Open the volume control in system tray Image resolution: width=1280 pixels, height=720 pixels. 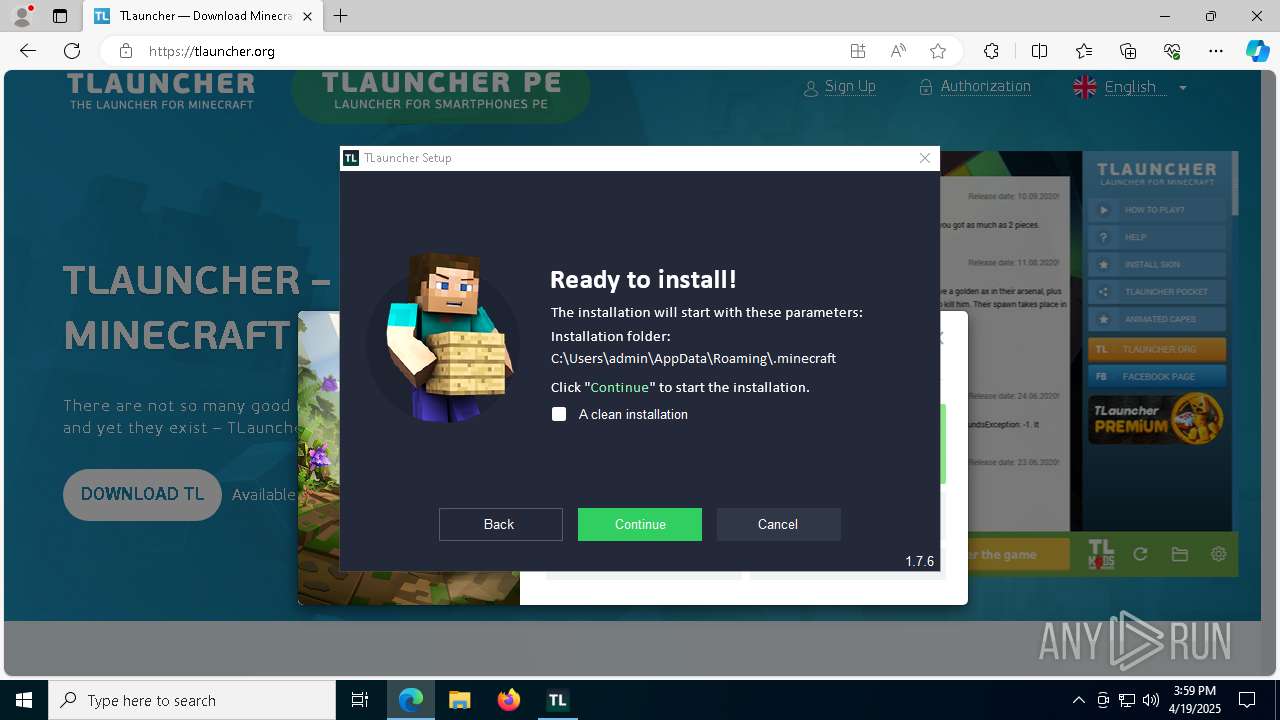(1150, 700)
